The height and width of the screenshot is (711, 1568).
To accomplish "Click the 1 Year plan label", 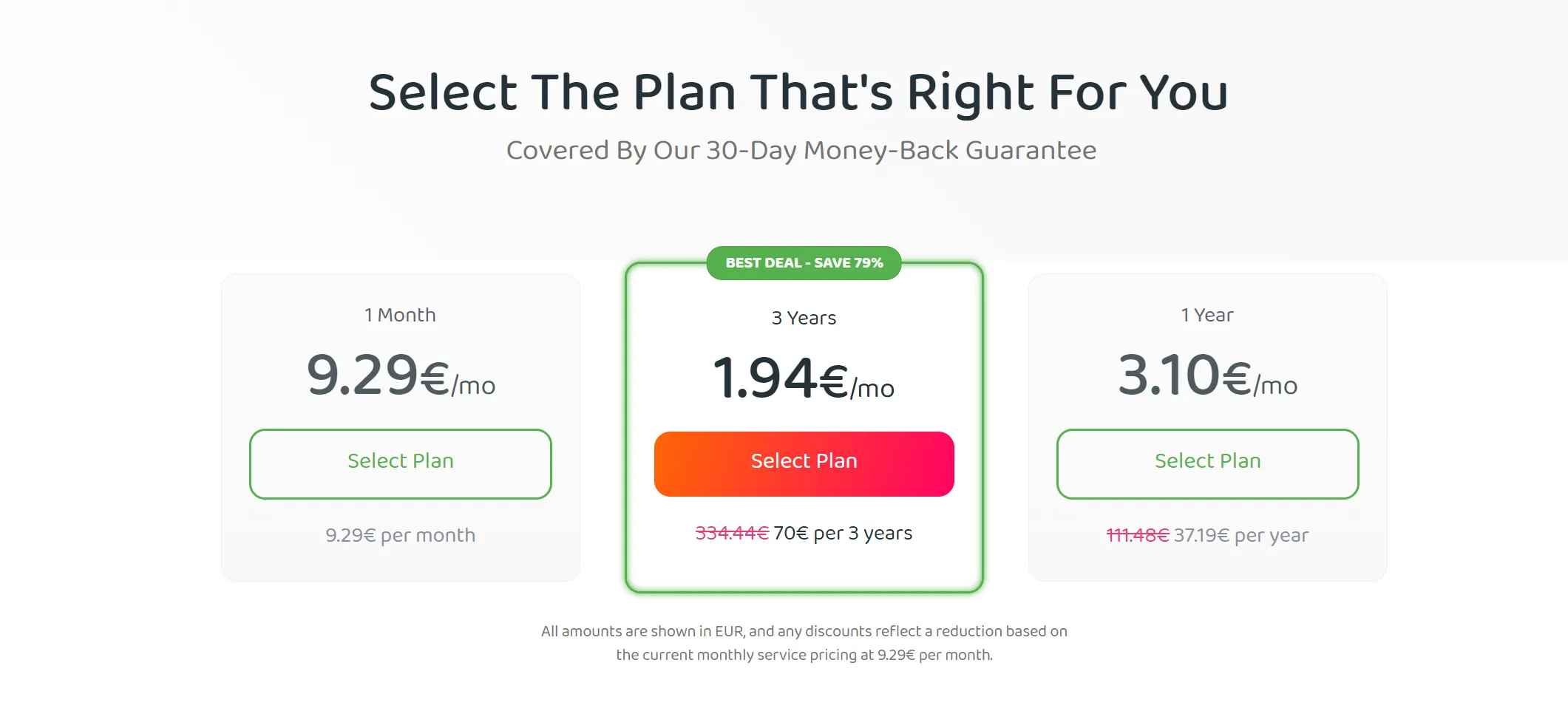I will click(x=1206, y=314).
